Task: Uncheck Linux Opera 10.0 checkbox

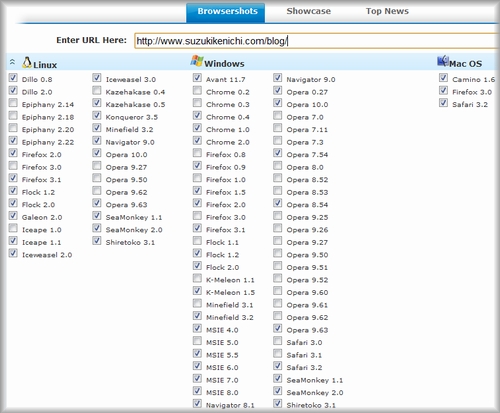Action: (97, 153)
